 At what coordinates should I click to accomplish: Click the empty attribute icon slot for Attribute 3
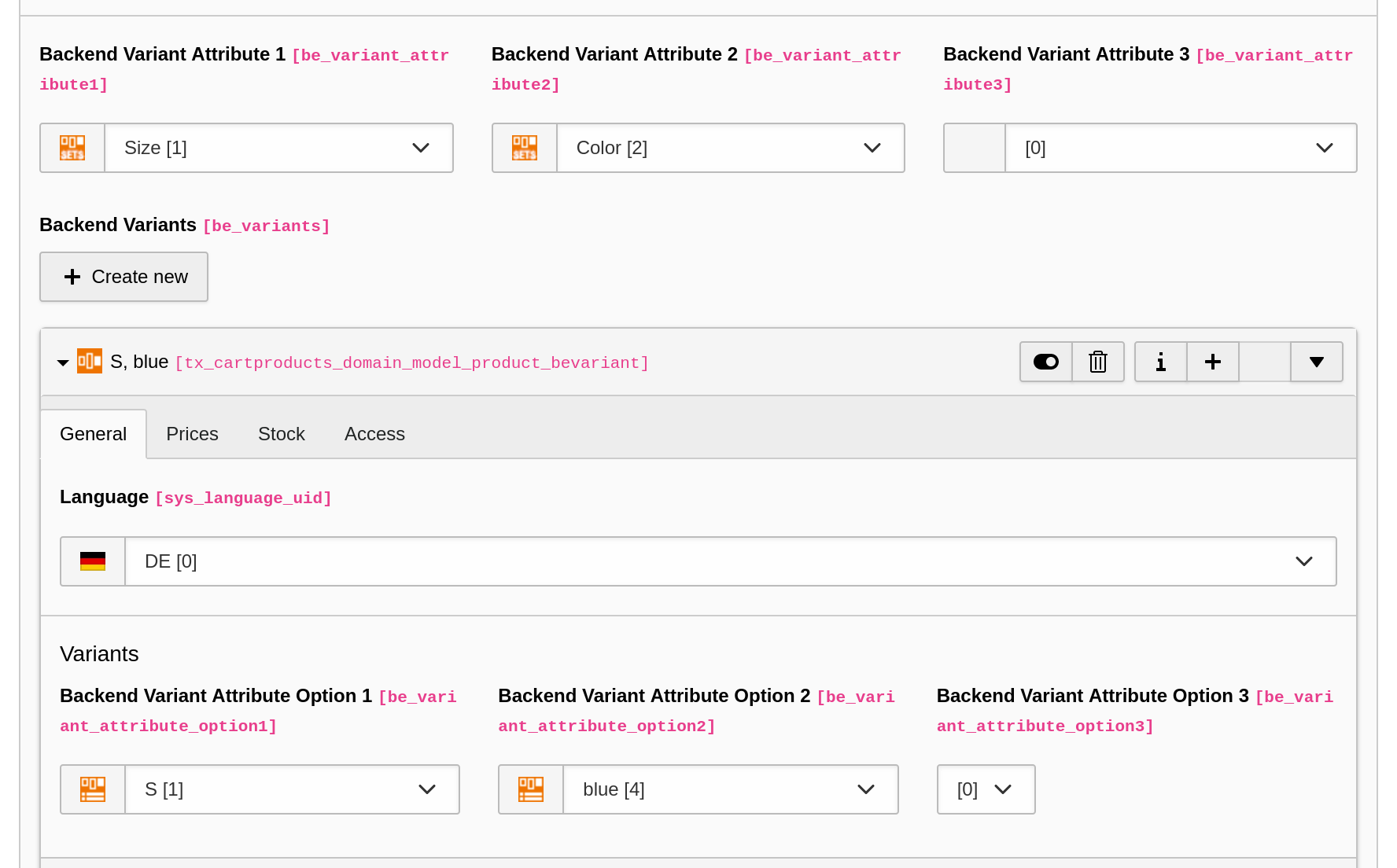point(975,148)
